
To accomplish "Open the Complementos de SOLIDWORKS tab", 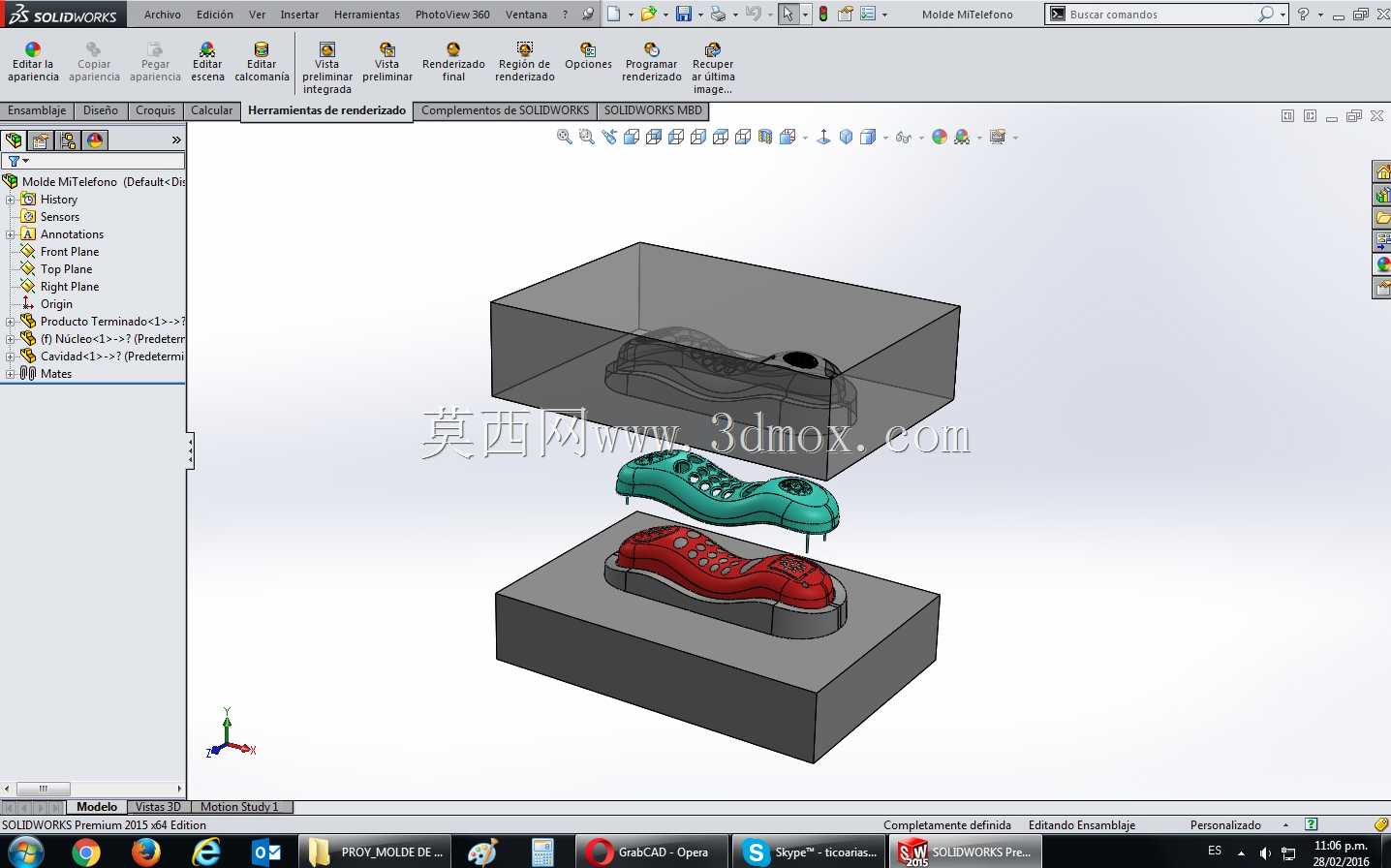I will tap(505, 110).
